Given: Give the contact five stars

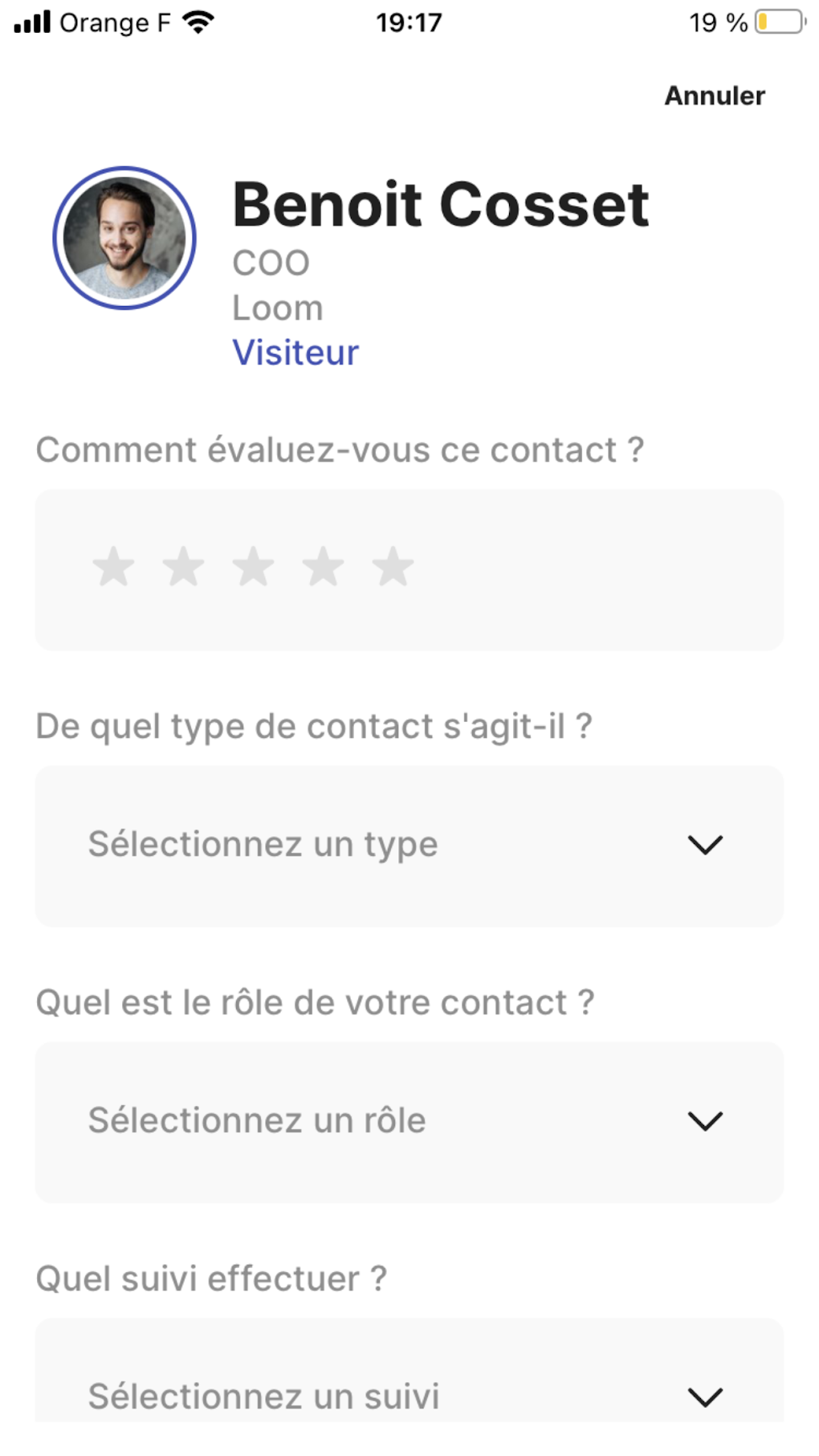Looking at the screenshot, I should (393, 566).
